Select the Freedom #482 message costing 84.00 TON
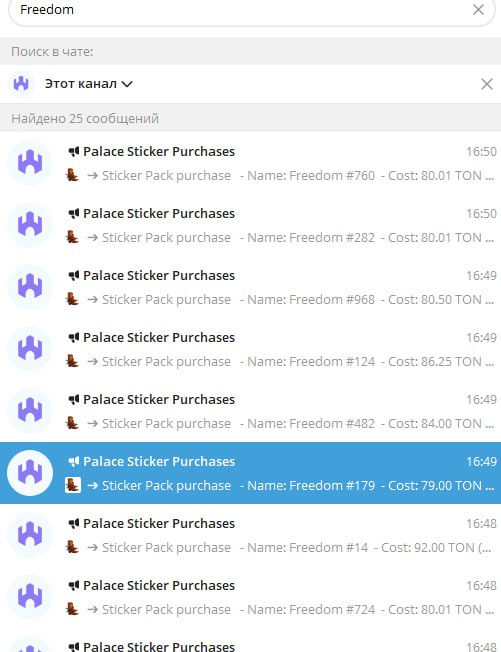Screen dimensions: 501x652 [250, 411]
